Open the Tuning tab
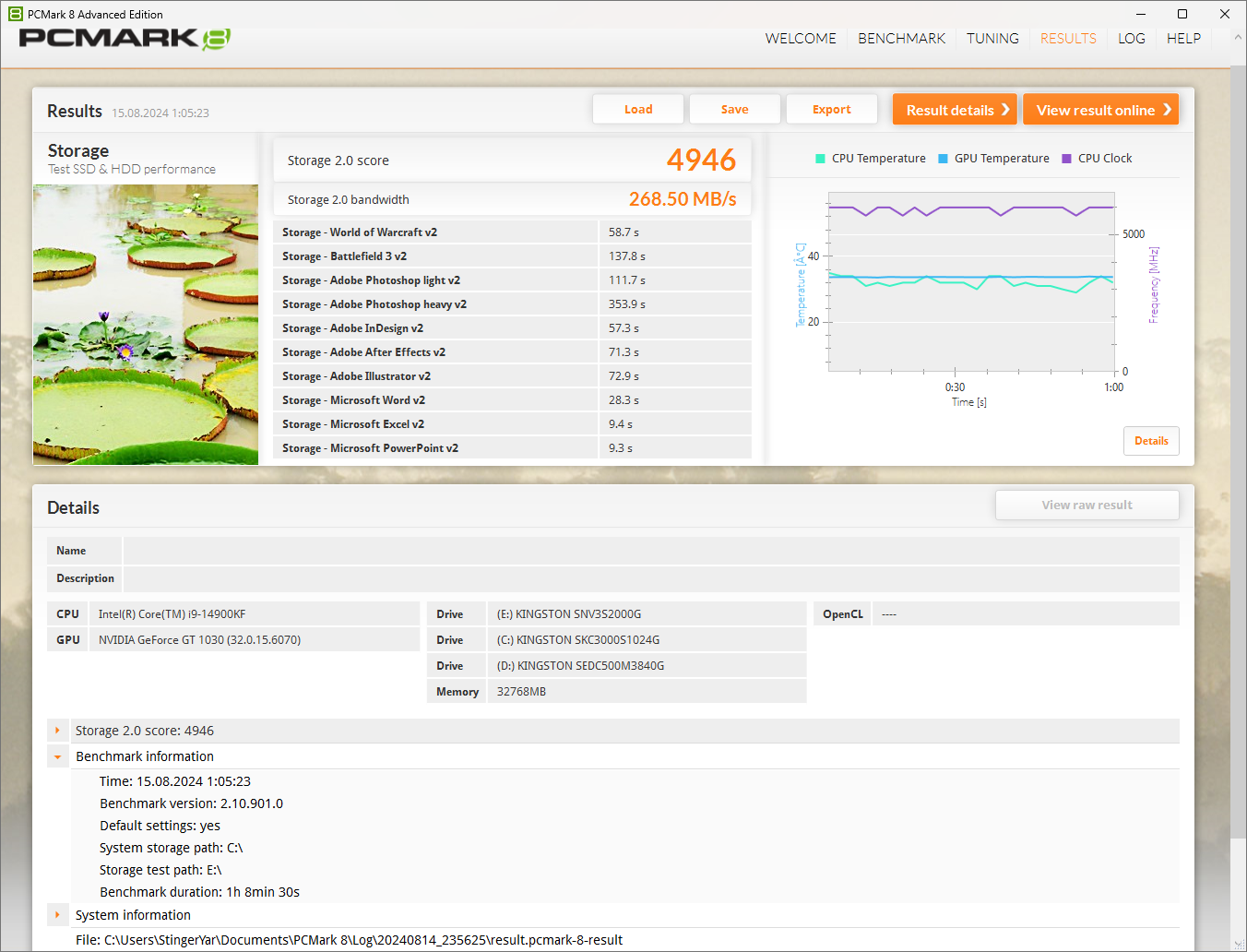This screenshot has width=1247, height=952. pos(992,39)
